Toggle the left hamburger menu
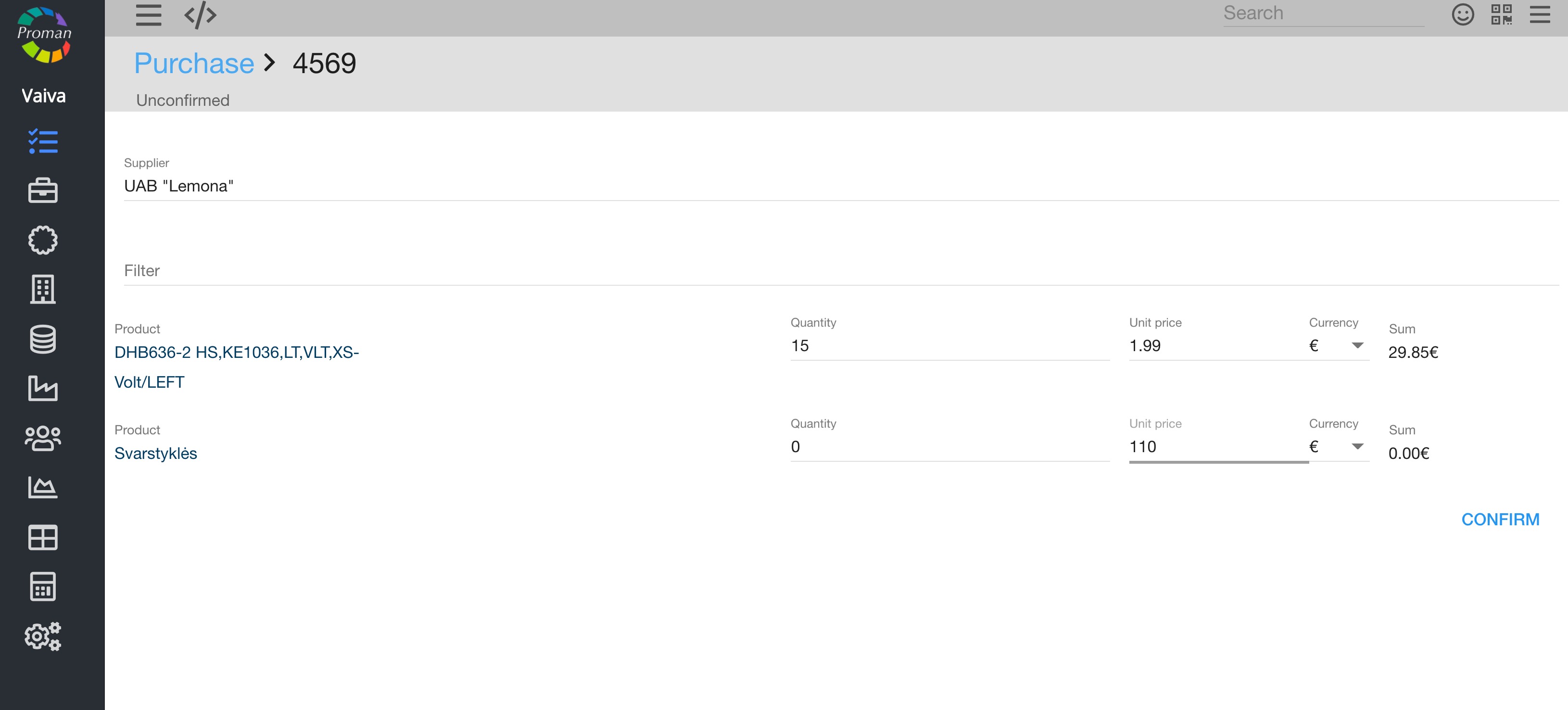This screenshot has width=1568, height=710. [x=148, y=14]
